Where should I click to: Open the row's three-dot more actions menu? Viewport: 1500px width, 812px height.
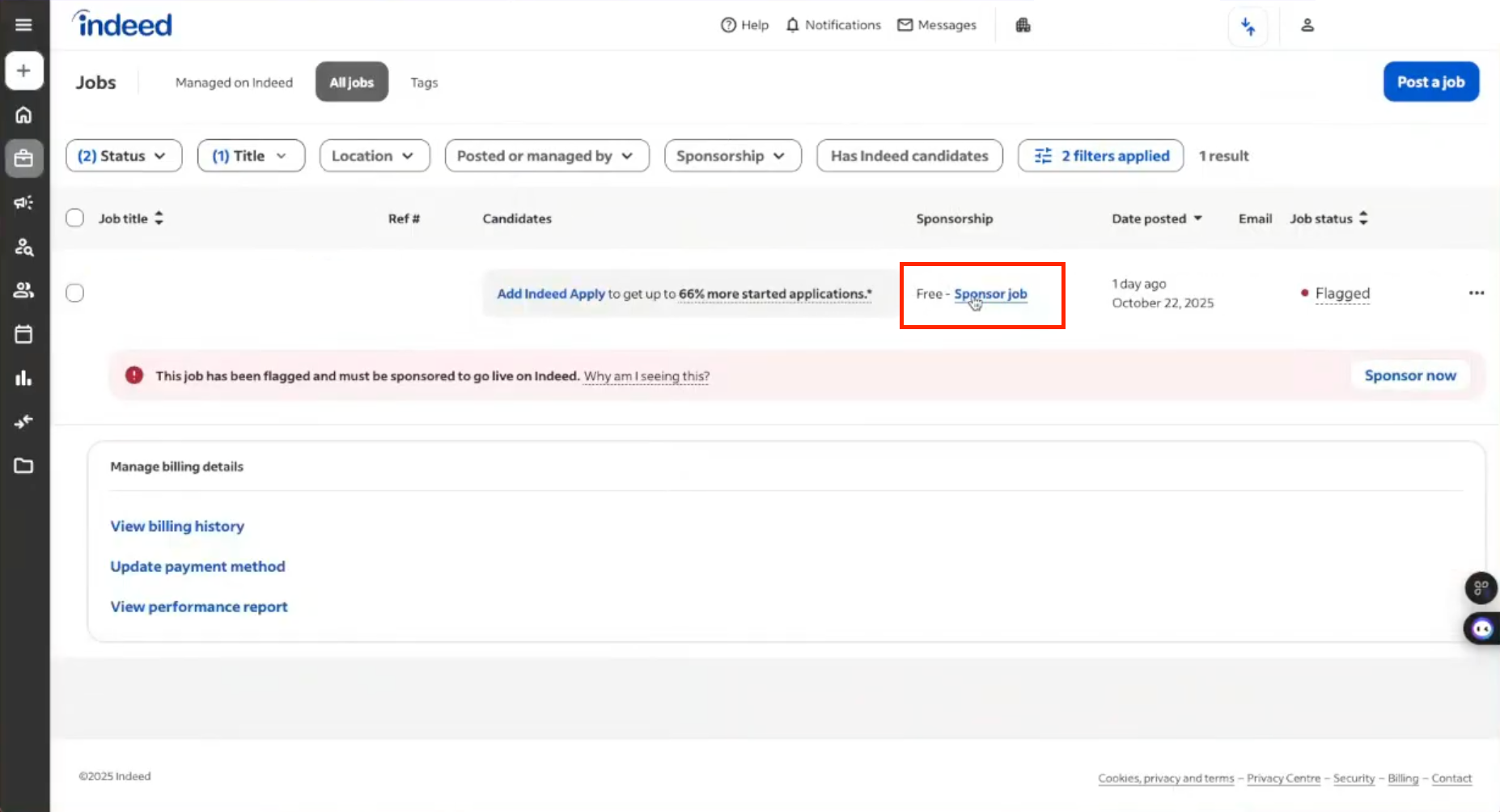(x=1476, y=293)
